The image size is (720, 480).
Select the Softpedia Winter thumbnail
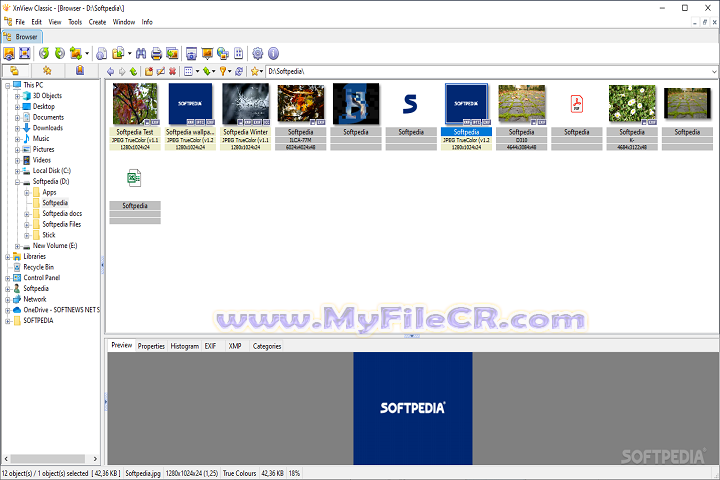[x=245, y=116]
